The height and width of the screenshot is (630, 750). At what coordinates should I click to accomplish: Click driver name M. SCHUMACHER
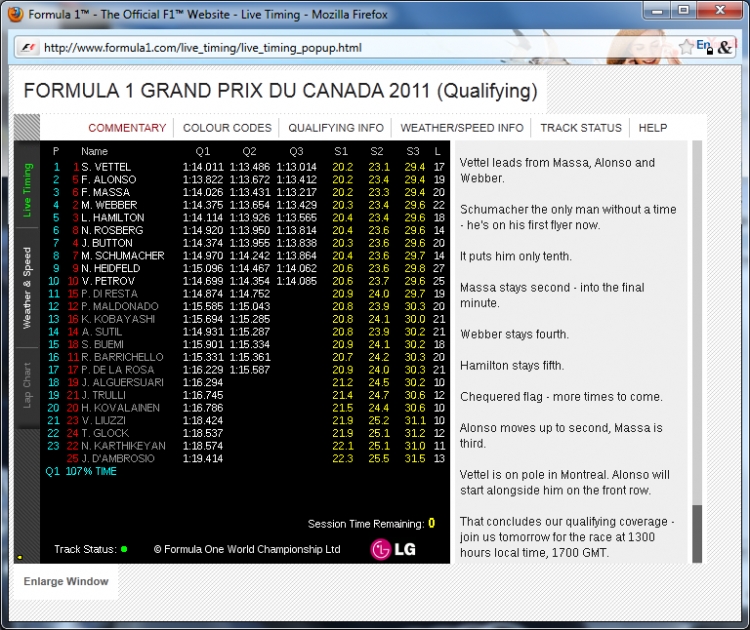coord(123,255)
